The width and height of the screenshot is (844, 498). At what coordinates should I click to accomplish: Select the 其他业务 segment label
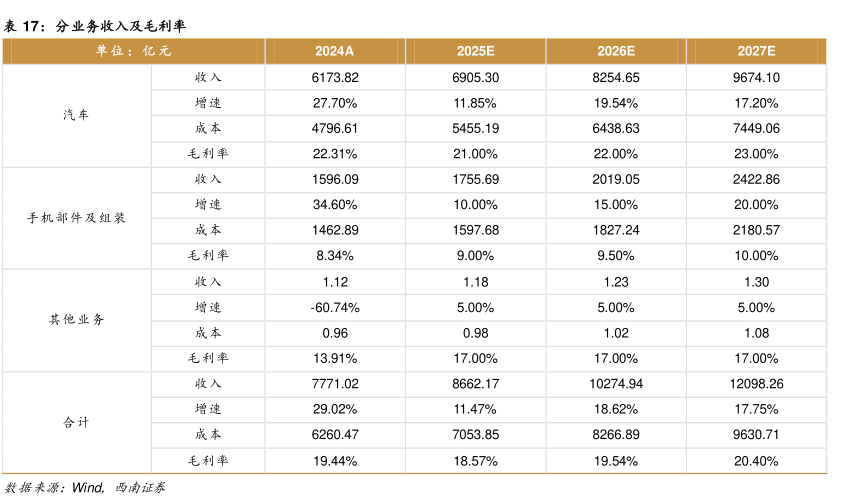(76, 320)
